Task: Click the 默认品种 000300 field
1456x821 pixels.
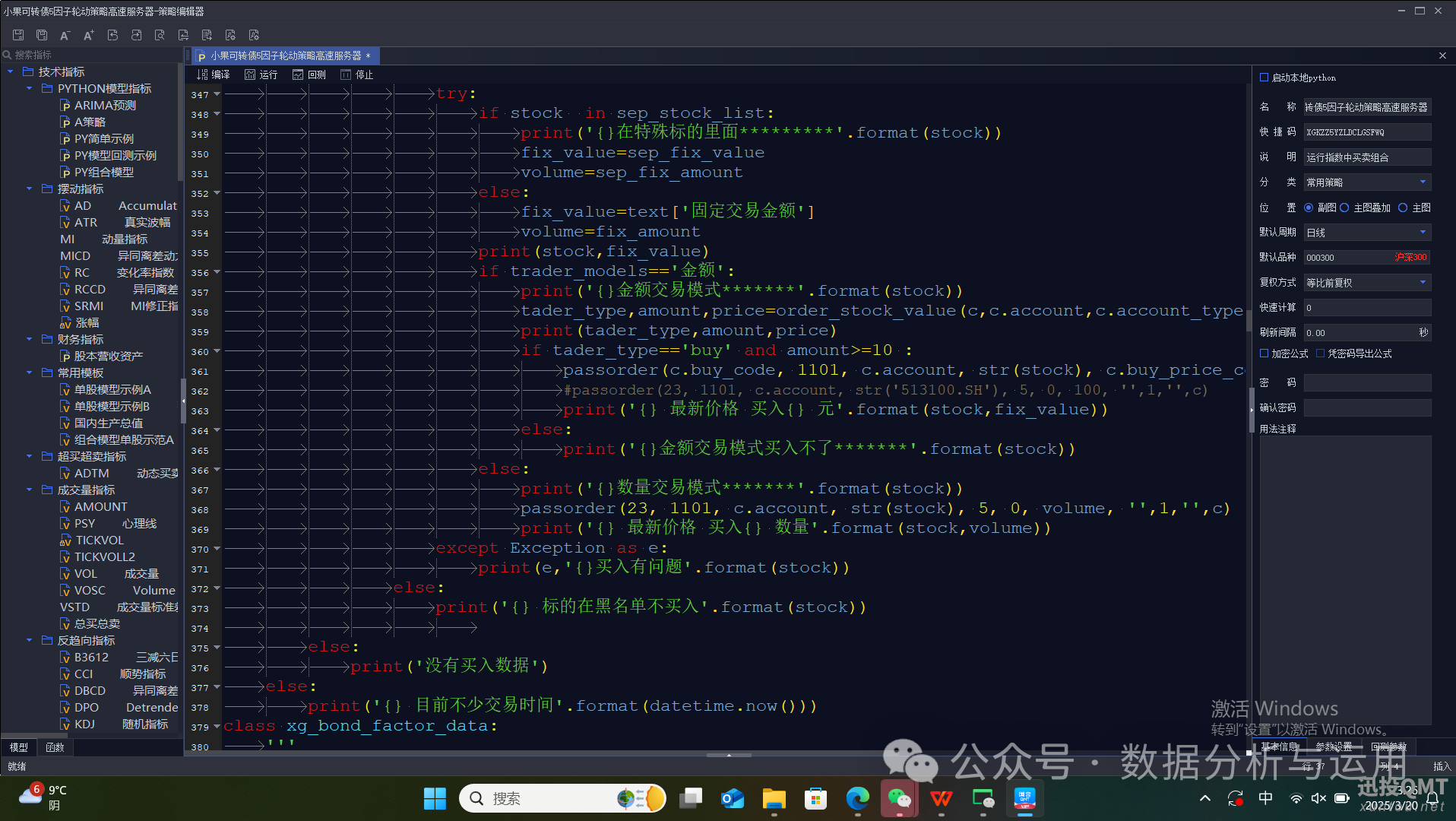Action: (1367, 258)
